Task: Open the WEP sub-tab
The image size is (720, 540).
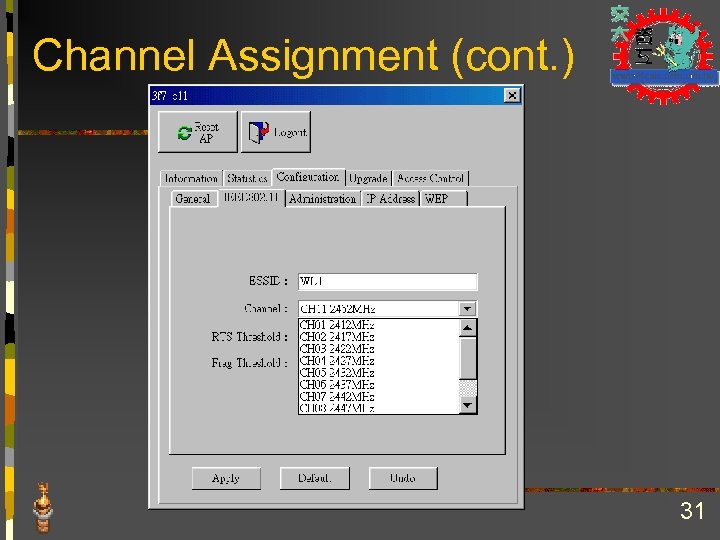Action: click(x=444, y=199)
